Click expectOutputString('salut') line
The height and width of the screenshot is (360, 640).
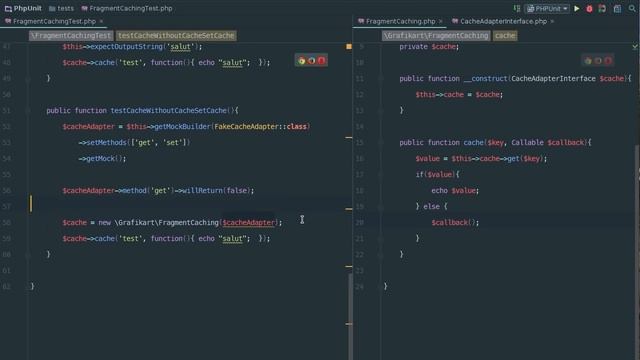(132, 47)
